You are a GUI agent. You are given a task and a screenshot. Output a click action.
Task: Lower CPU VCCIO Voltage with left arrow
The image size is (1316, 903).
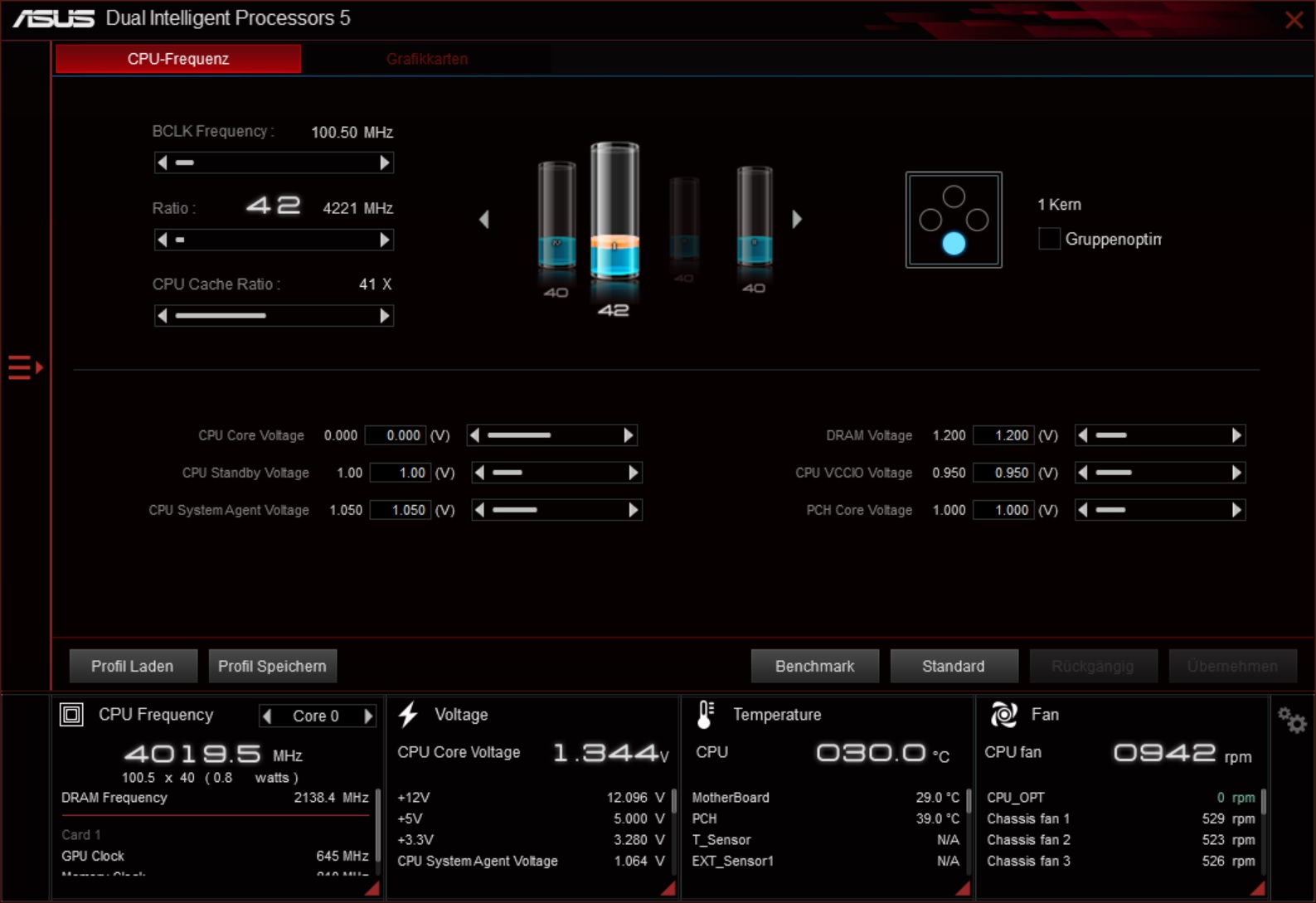pyautogui.click(x=1082, y=473)
